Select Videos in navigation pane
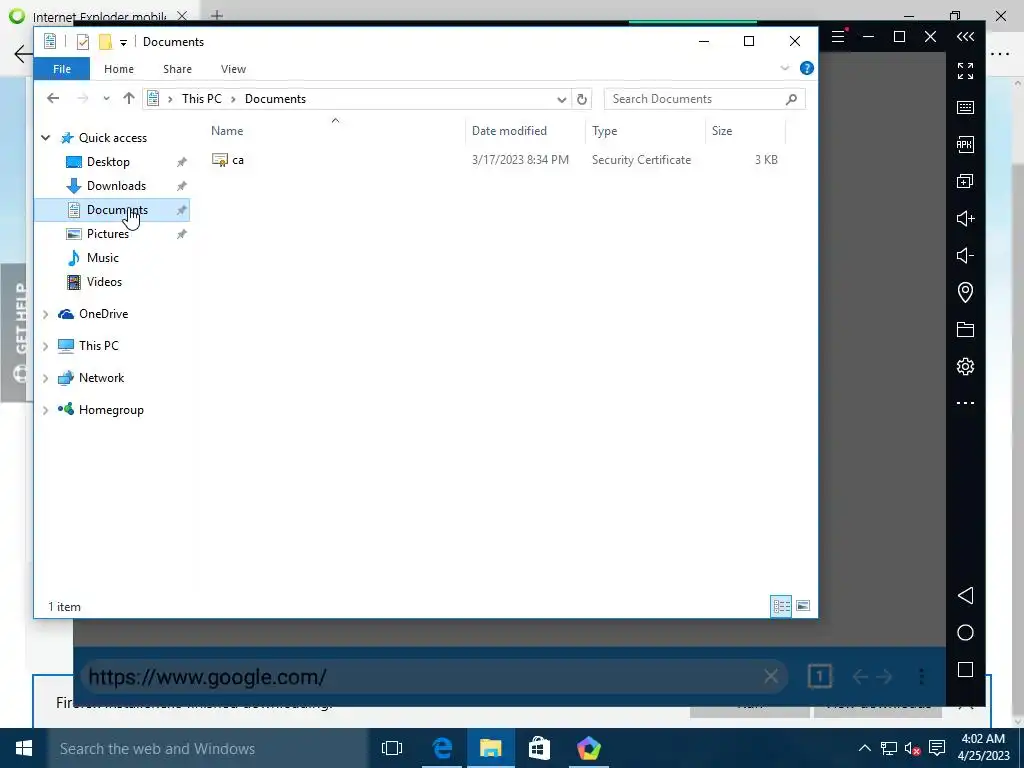The width and height of the screenshot is (1024, 768). click(x=104, y=282)
